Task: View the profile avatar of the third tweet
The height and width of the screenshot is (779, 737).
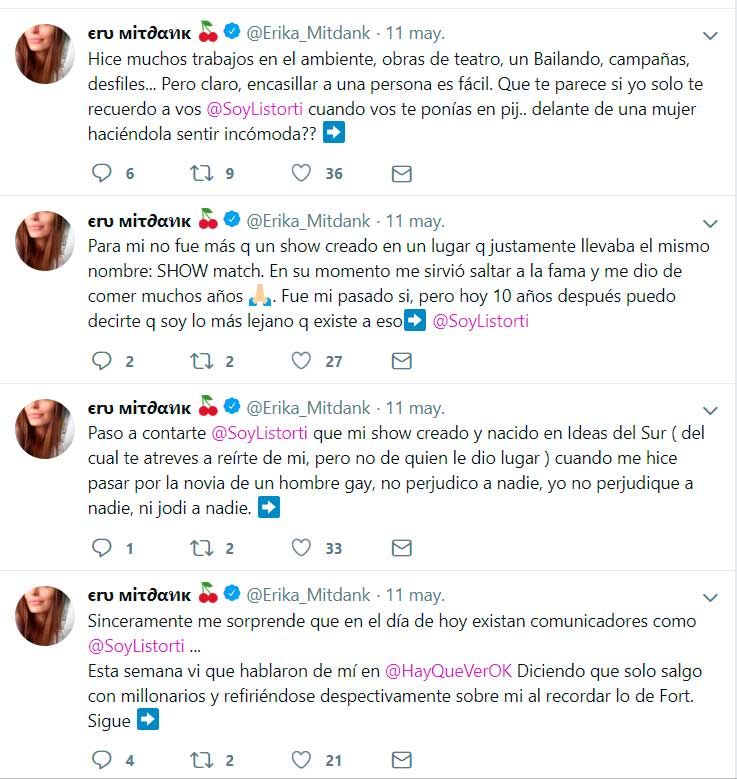Action: 45,428
